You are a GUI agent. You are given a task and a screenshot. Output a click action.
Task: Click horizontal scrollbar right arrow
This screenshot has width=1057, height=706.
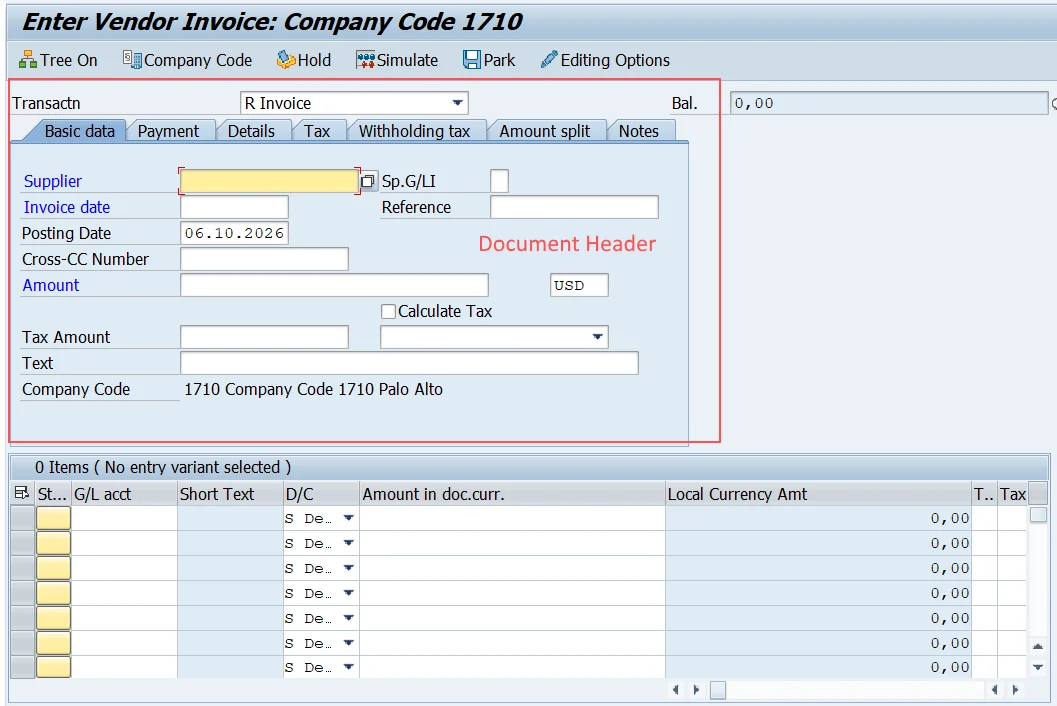click(x=696, y=690)
